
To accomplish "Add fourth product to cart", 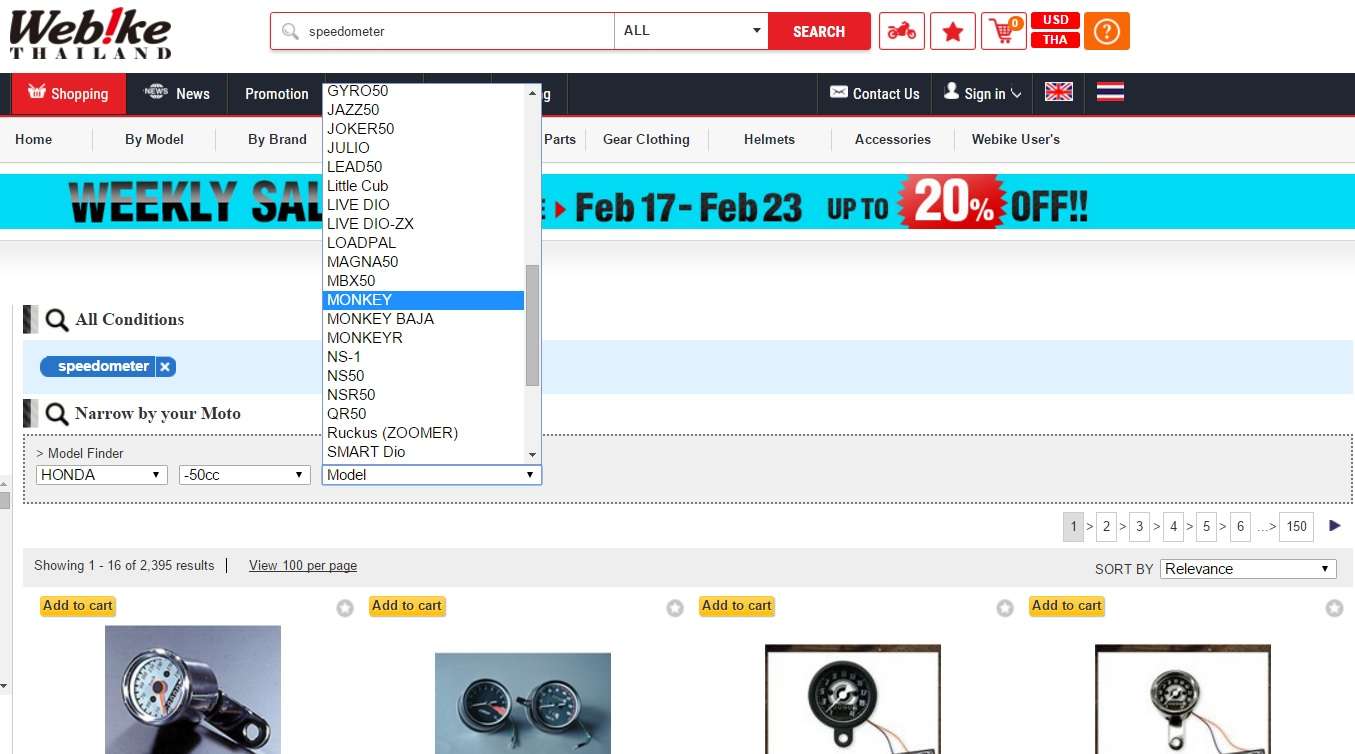I will 1067,605.
